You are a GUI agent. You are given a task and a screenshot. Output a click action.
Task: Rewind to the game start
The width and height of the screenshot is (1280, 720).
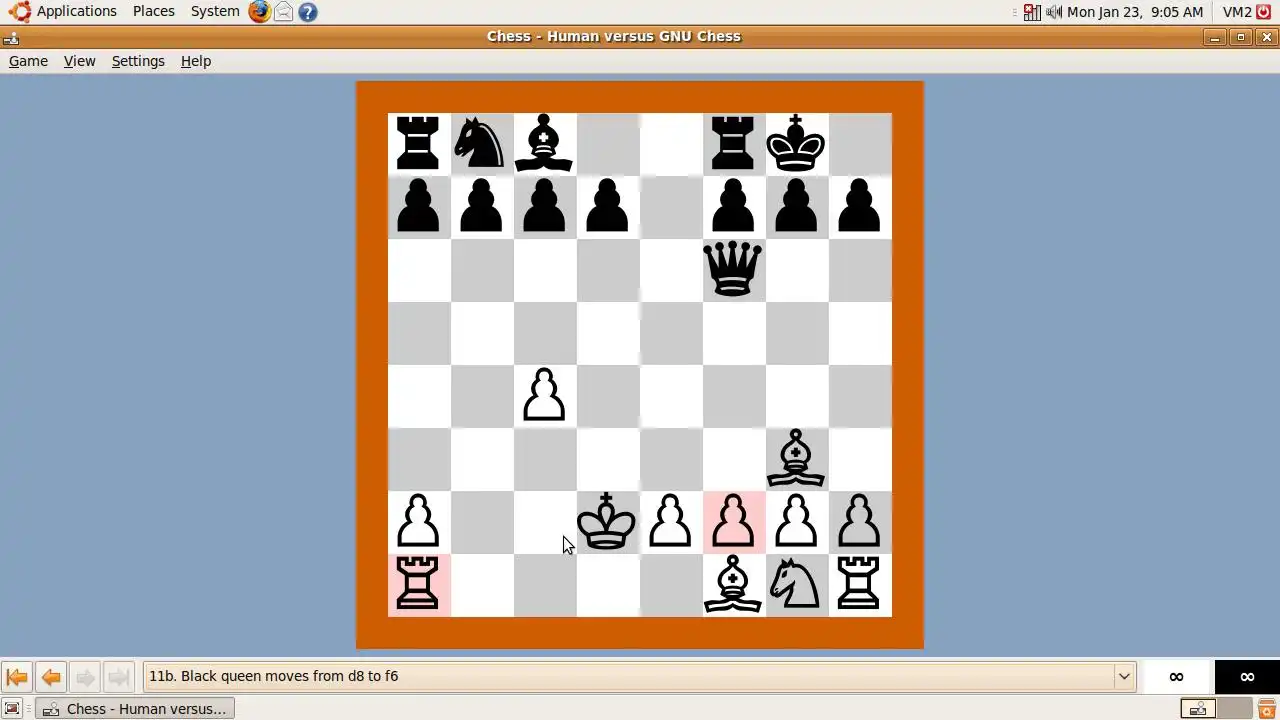coord(17,677)
